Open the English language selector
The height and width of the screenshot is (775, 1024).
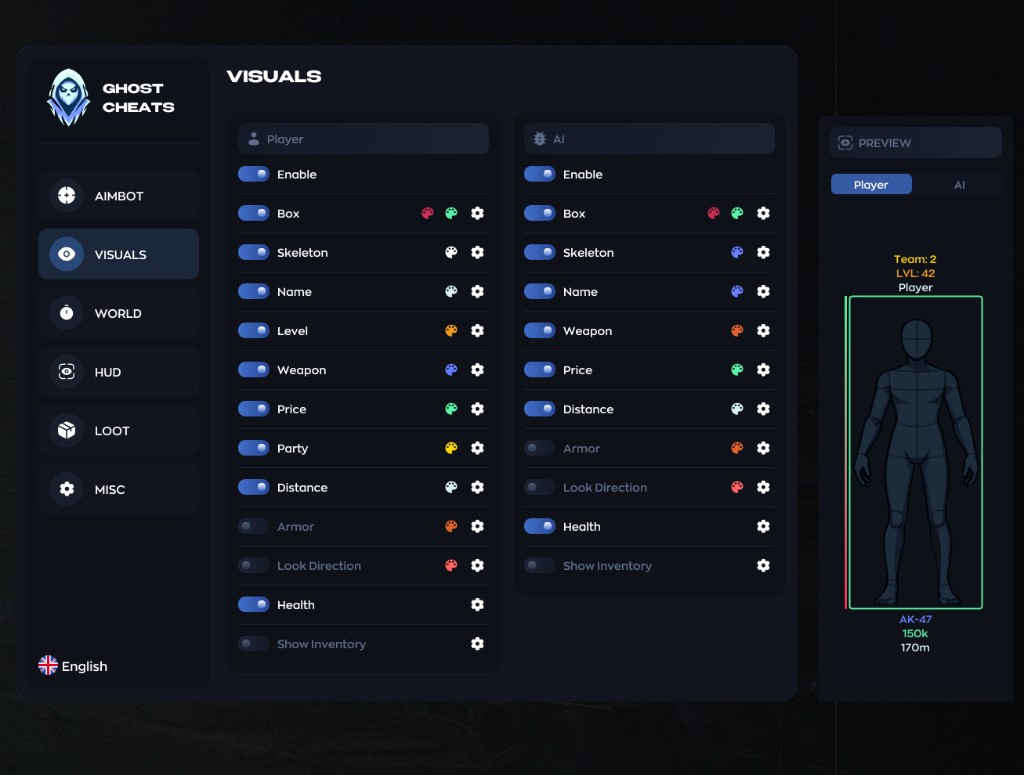pos(73,666)
